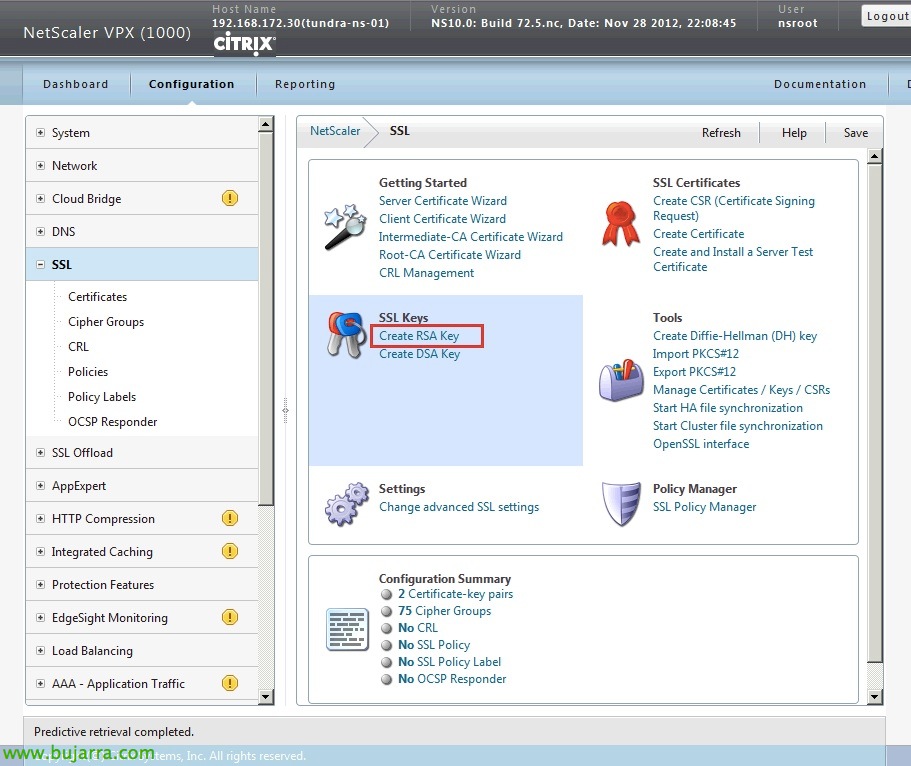Open the Root-CA Certificate Wizard
The height and width of the screenshot is (766, 911).
point(450,255)
